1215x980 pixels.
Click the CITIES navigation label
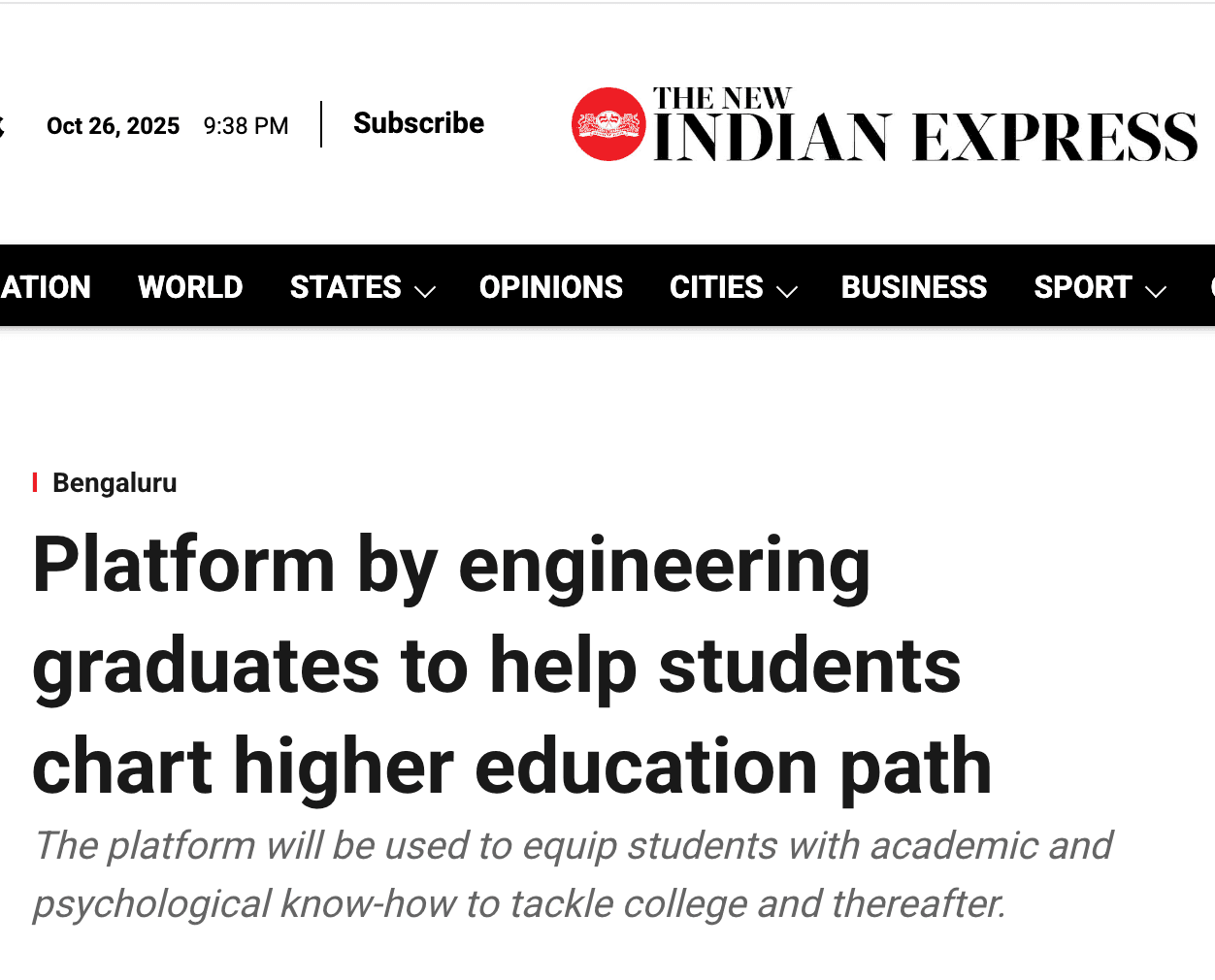(x=716, y=287)
